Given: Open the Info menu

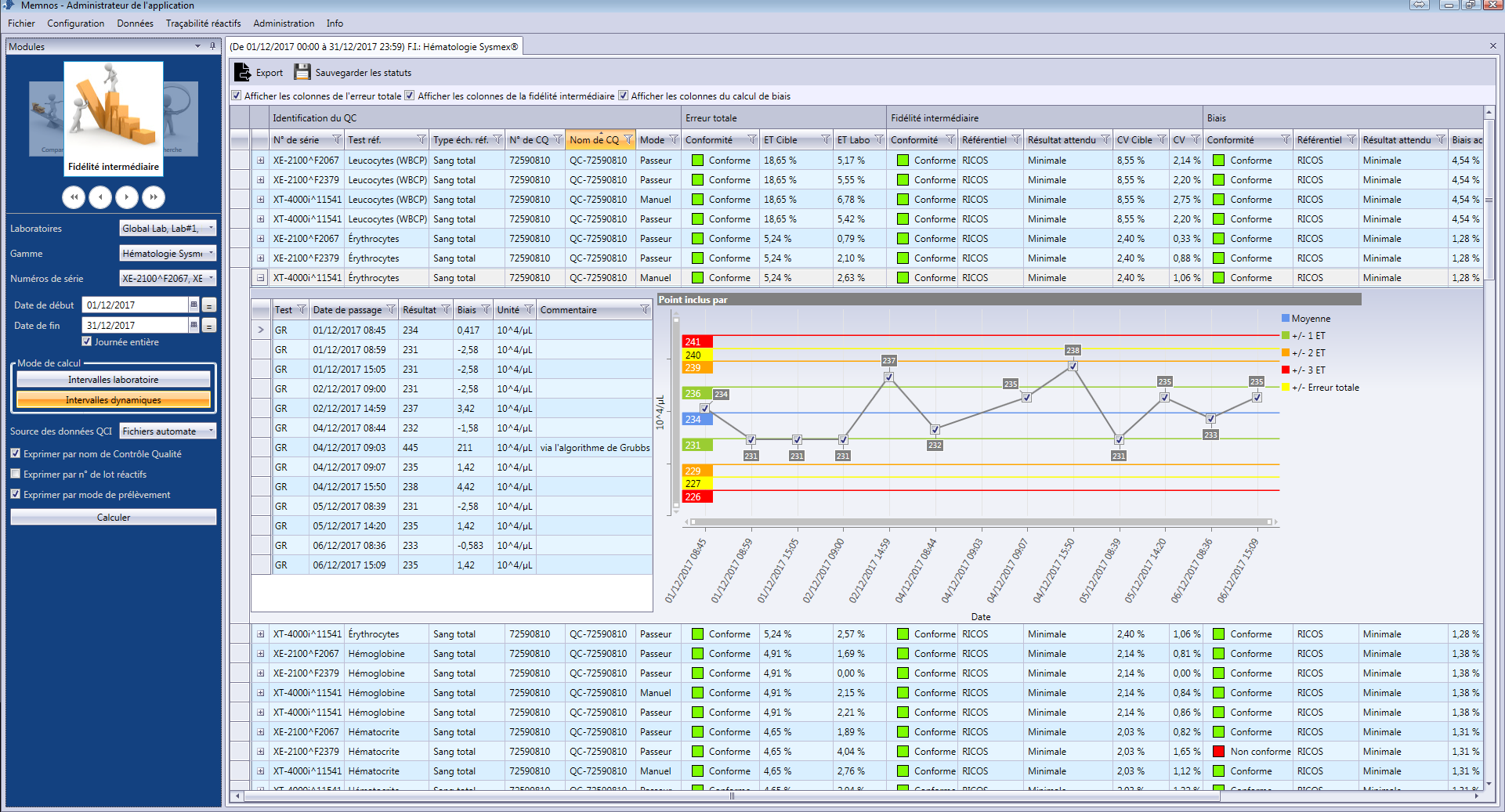Looking at the screenshot, I should pyautogui.click(x=335, y=23).
